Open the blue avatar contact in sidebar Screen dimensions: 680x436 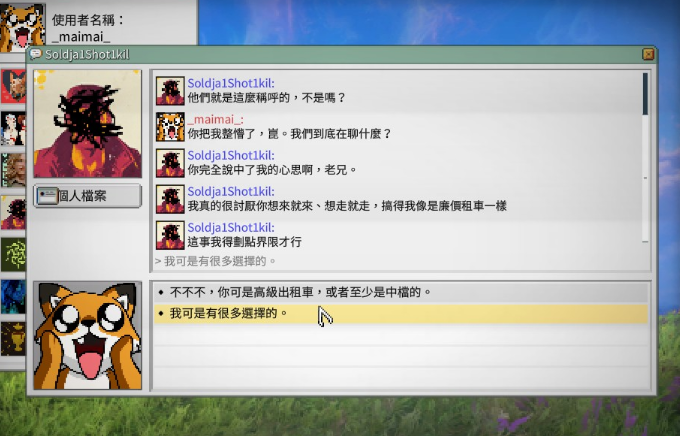13,297
